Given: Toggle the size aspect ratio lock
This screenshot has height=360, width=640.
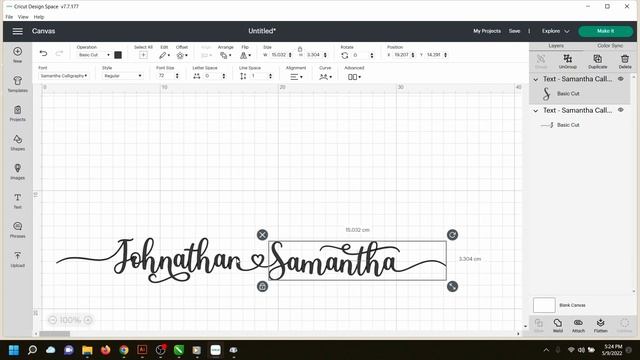Looking at the screenshot, I should [x=300, y=49].
